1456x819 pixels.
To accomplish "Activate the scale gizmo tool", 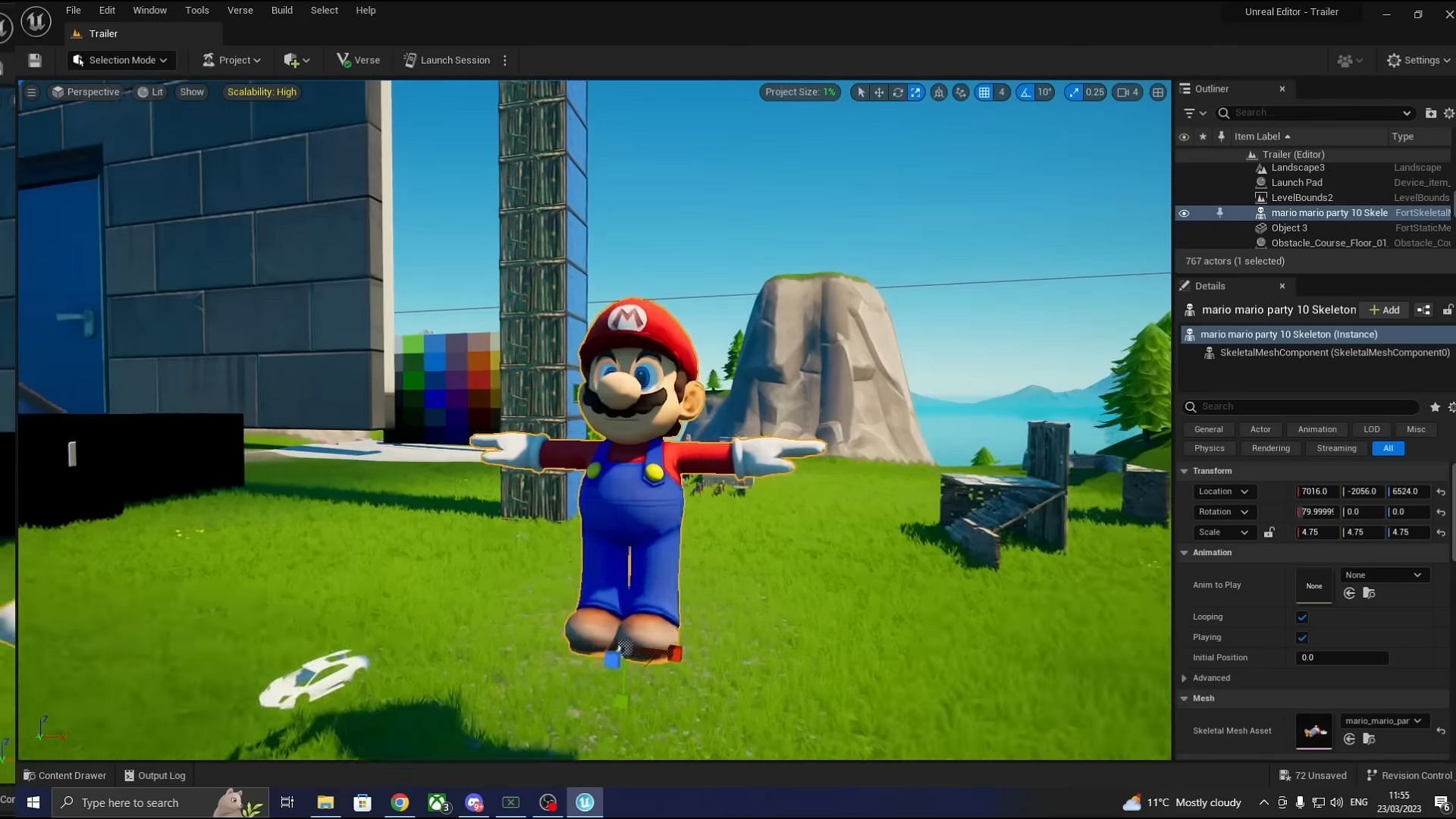I will click(x=916, y=93).
